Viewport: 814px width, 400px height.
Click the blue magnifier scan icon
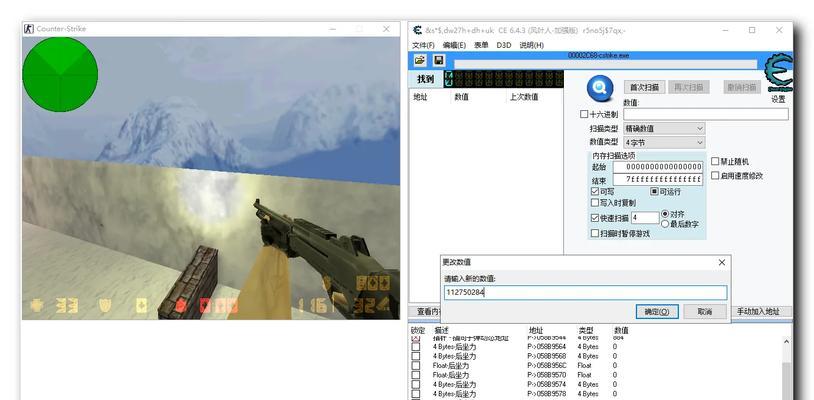coord(600,87)
